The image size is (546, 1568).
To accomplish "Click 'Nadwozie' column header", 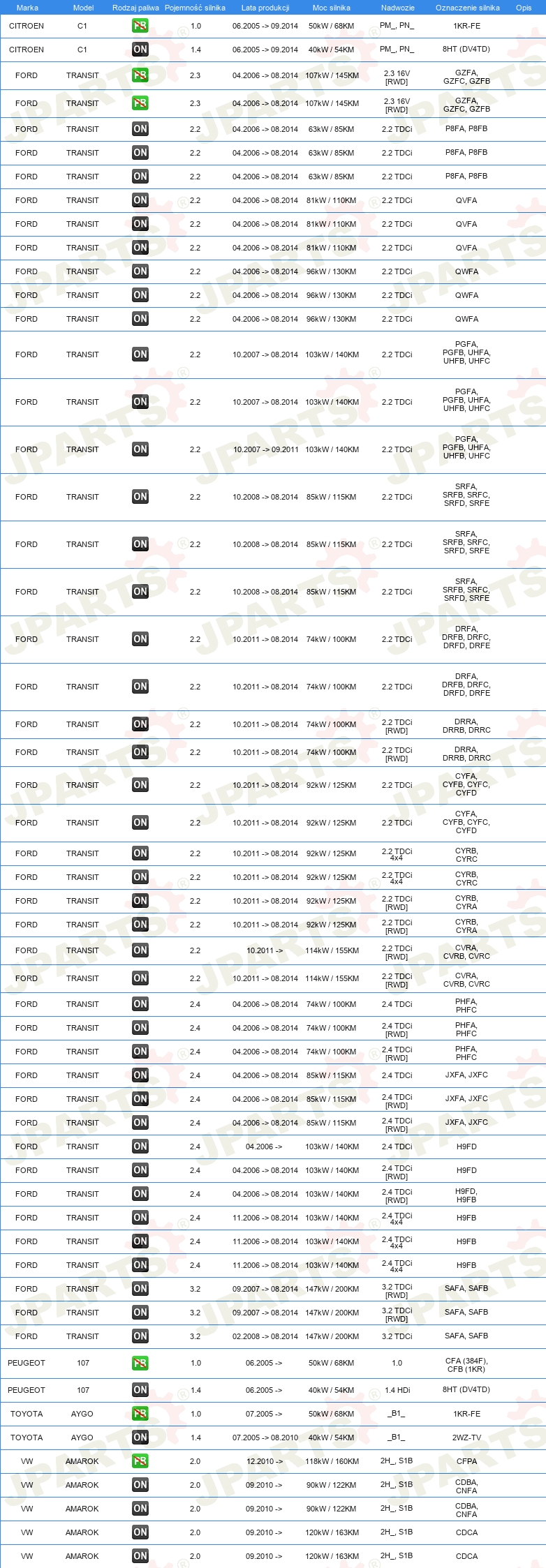I will (398, 8).
